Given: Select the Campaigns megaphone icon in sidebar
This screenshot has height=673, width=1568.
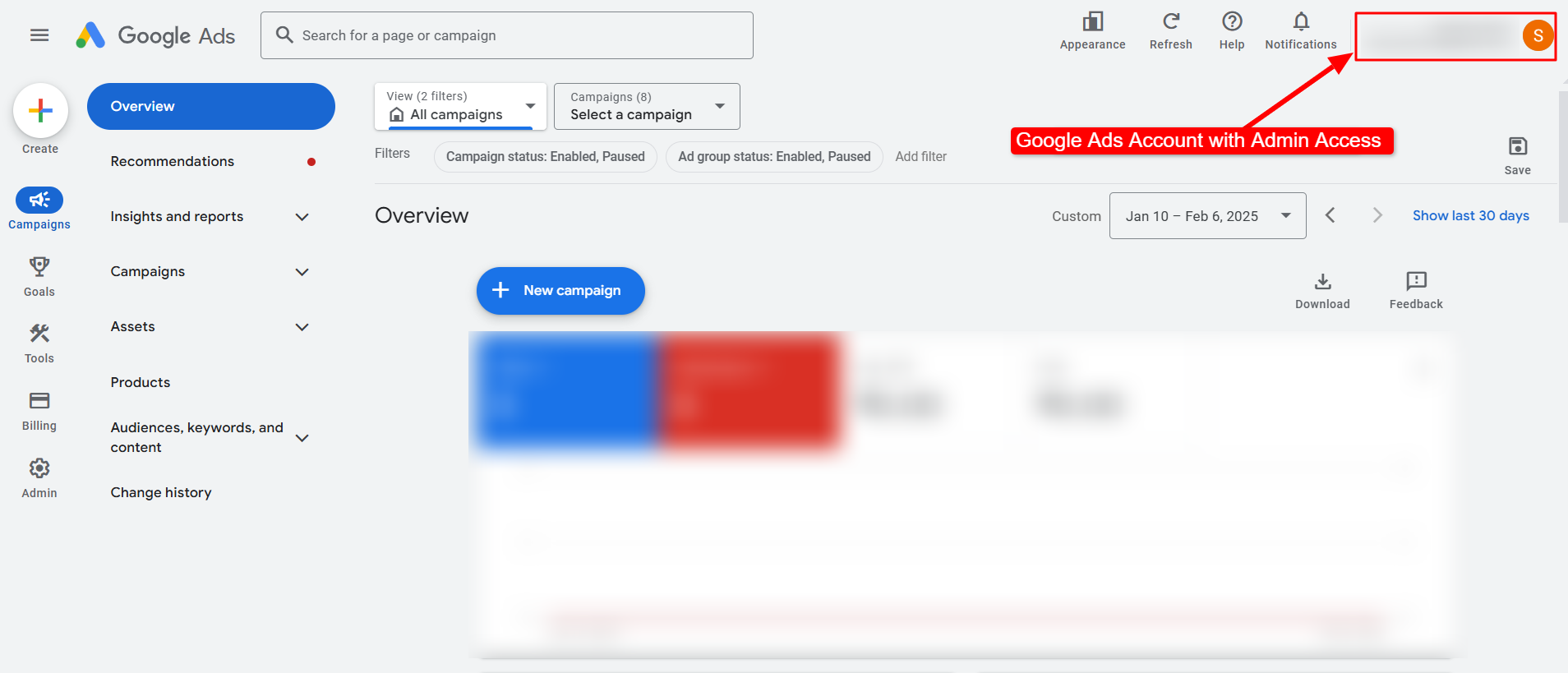Looking at the screenshot, I should point(39,200).
